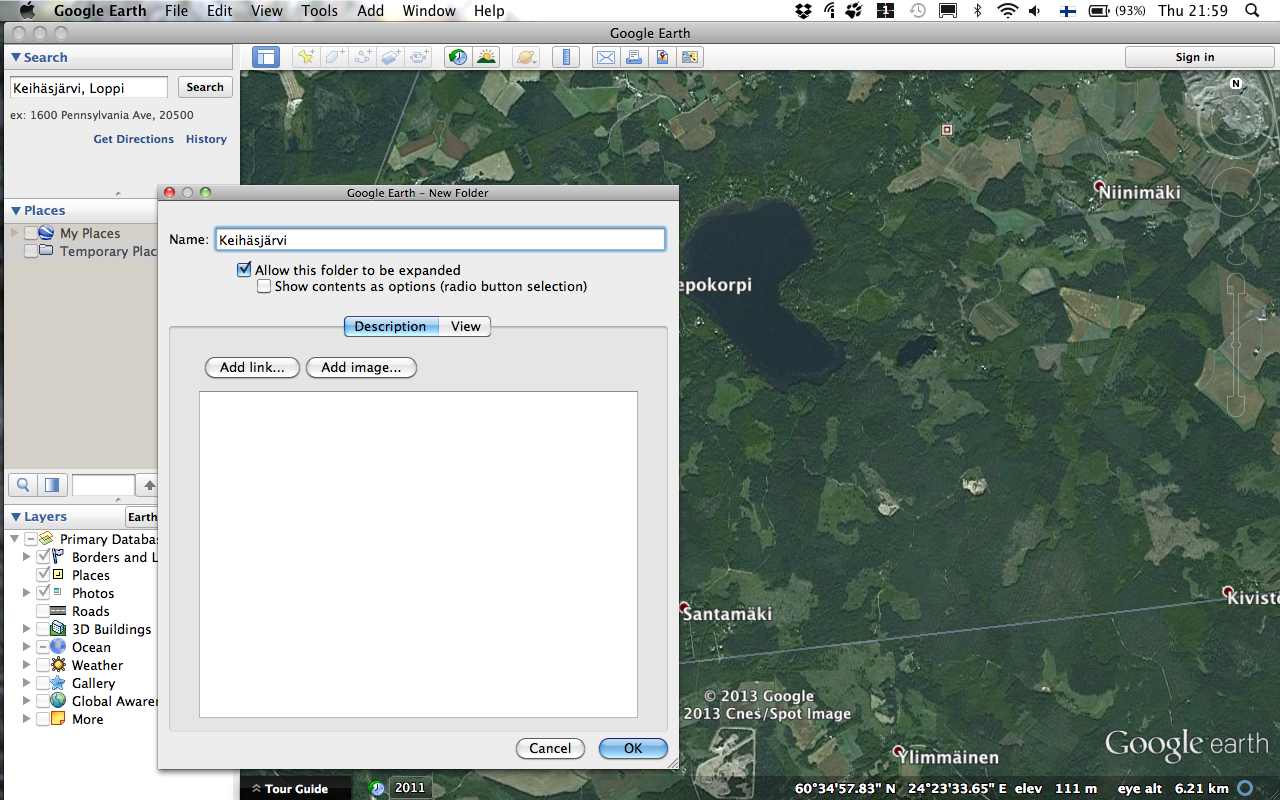Open the planet switcher Saturn icon

click(x=526, y=57)
